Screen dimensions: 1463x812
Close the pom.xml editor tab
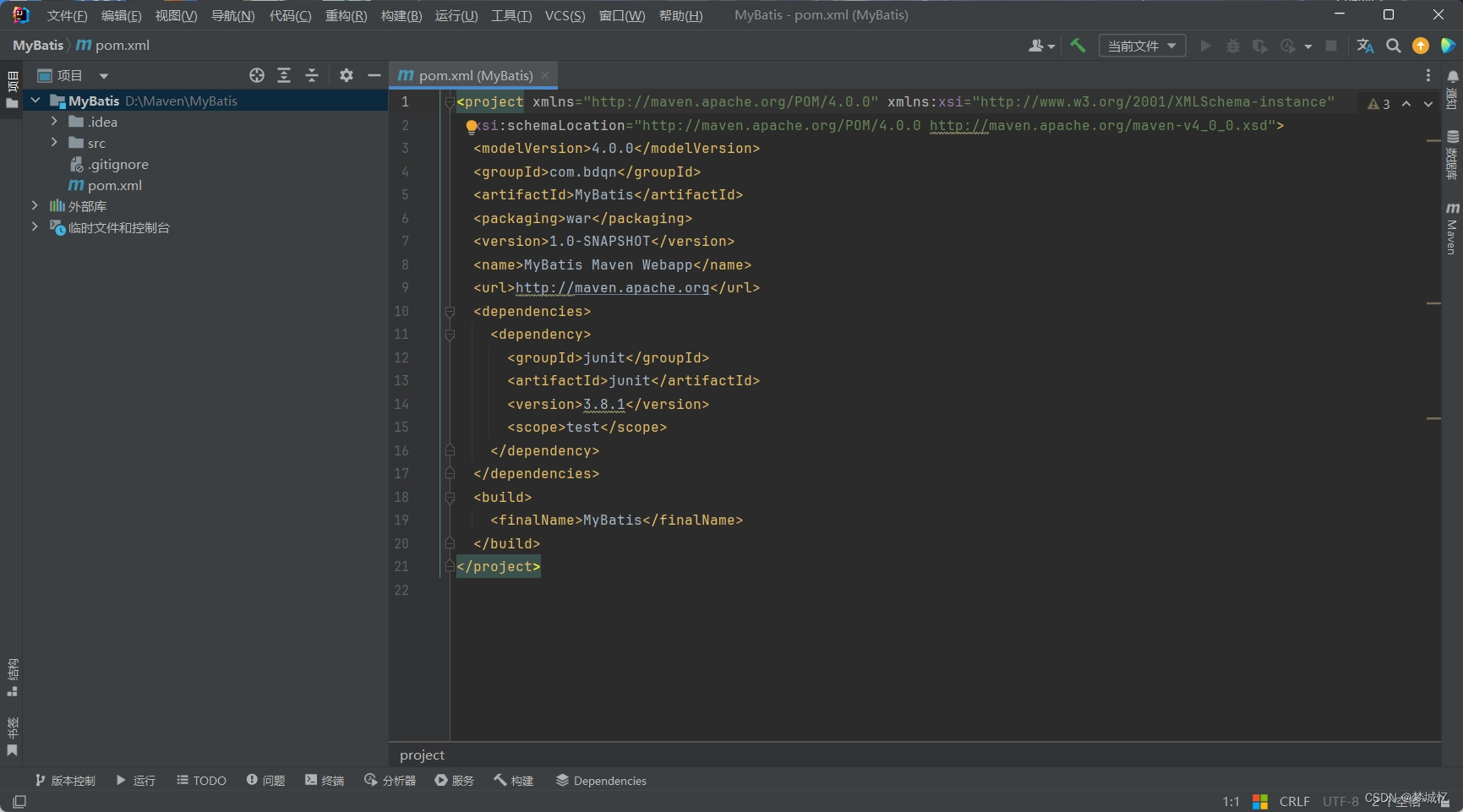pos(545,75)
